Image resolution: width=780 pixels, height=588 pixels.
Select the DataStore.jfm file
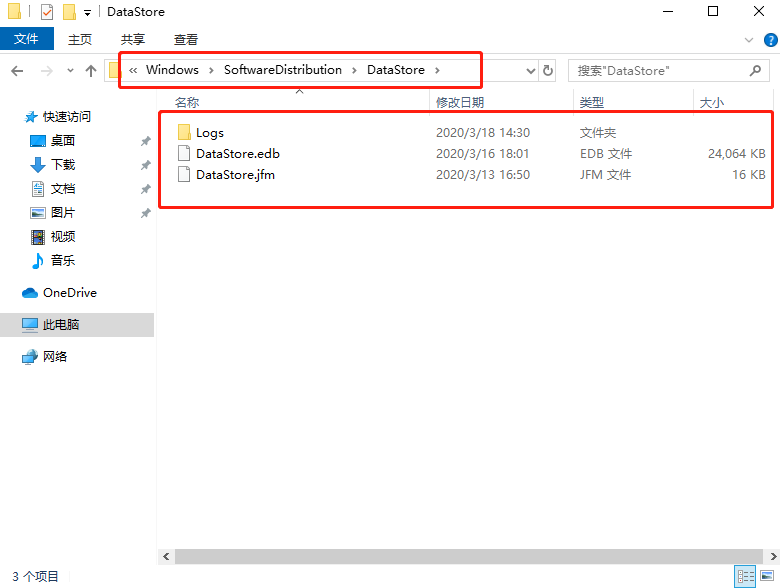(235, 175)
